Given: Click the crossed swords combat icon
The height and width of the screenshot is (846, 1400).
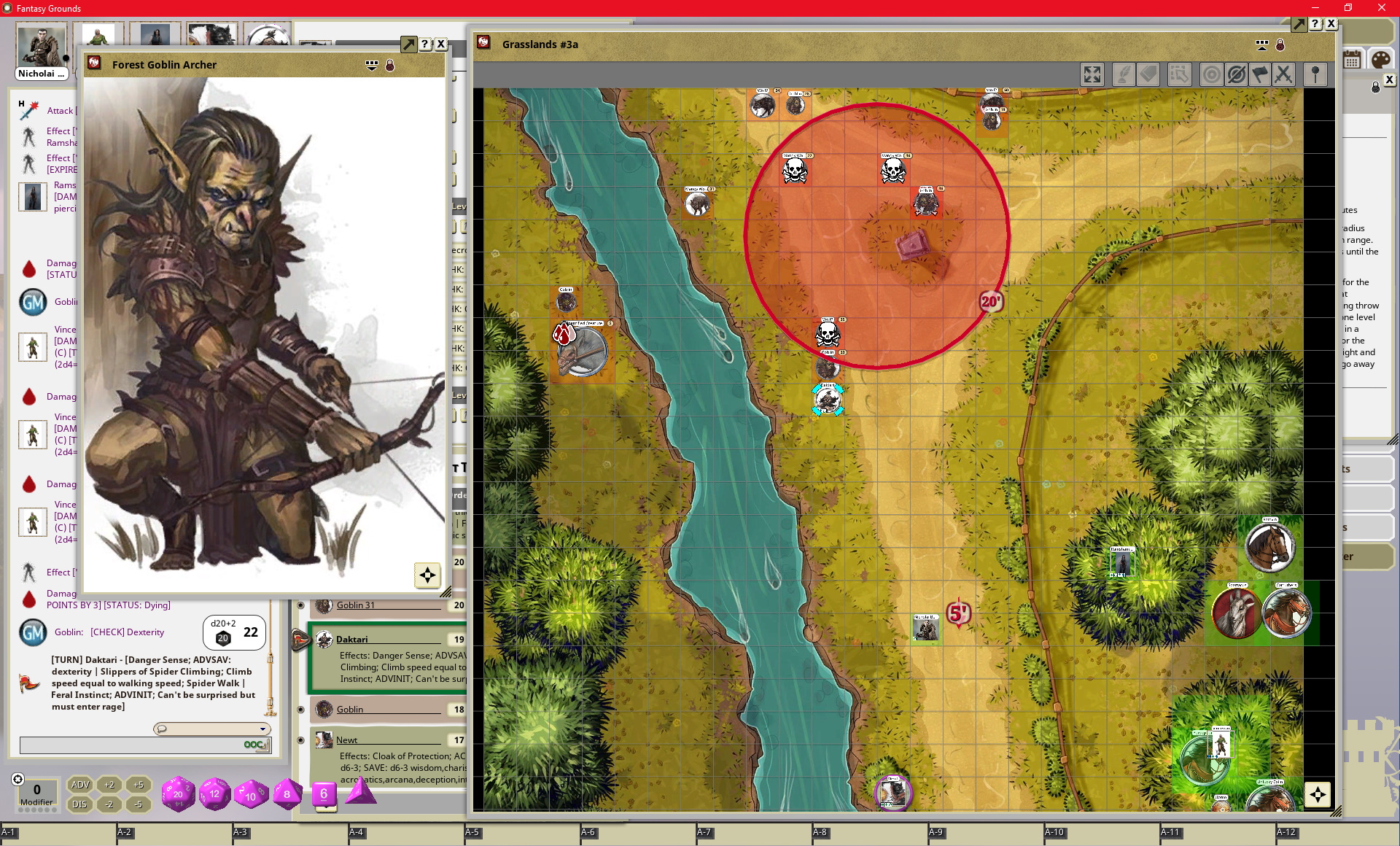Looking at the screenshot, I should tap(1284, 74).
